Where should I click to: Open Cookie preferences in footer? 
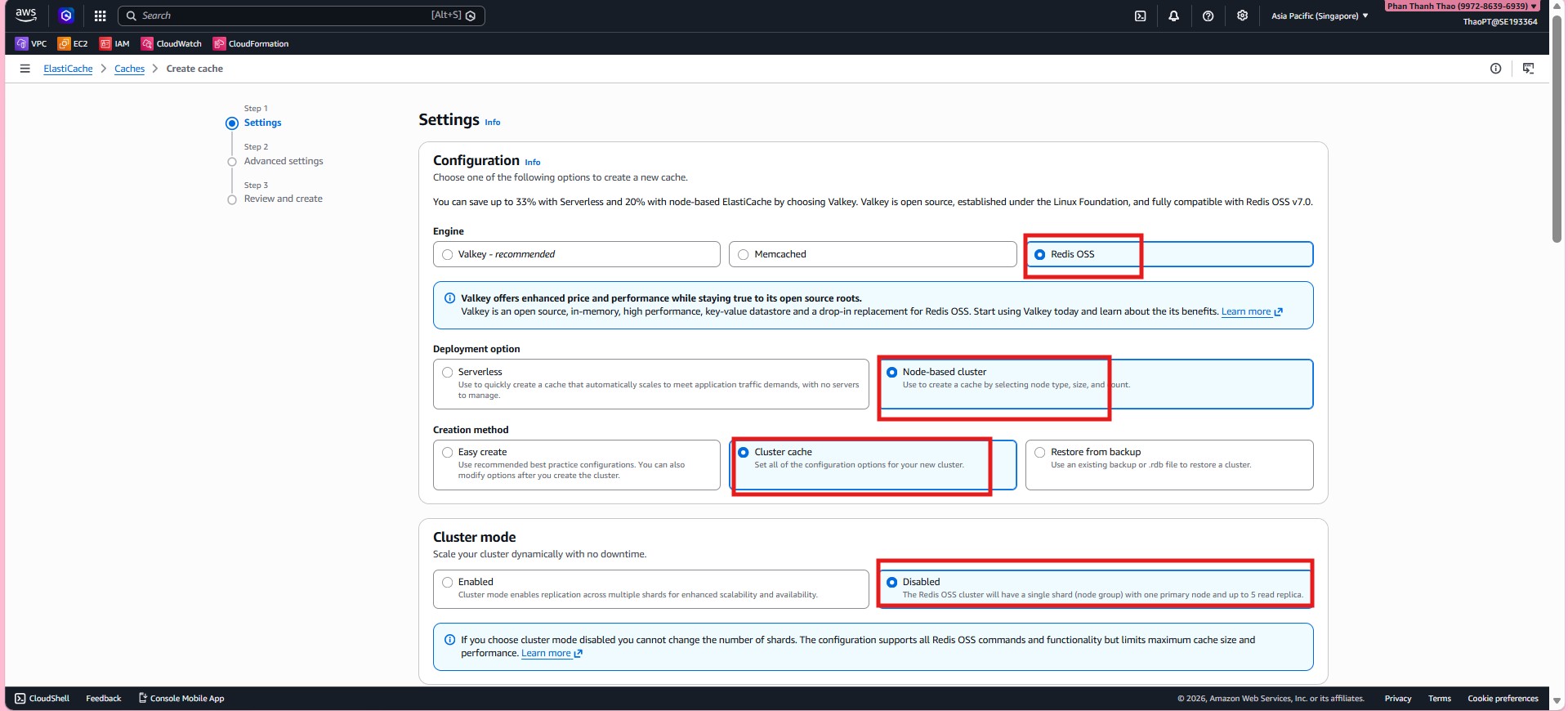click(x=1503, y=699)
